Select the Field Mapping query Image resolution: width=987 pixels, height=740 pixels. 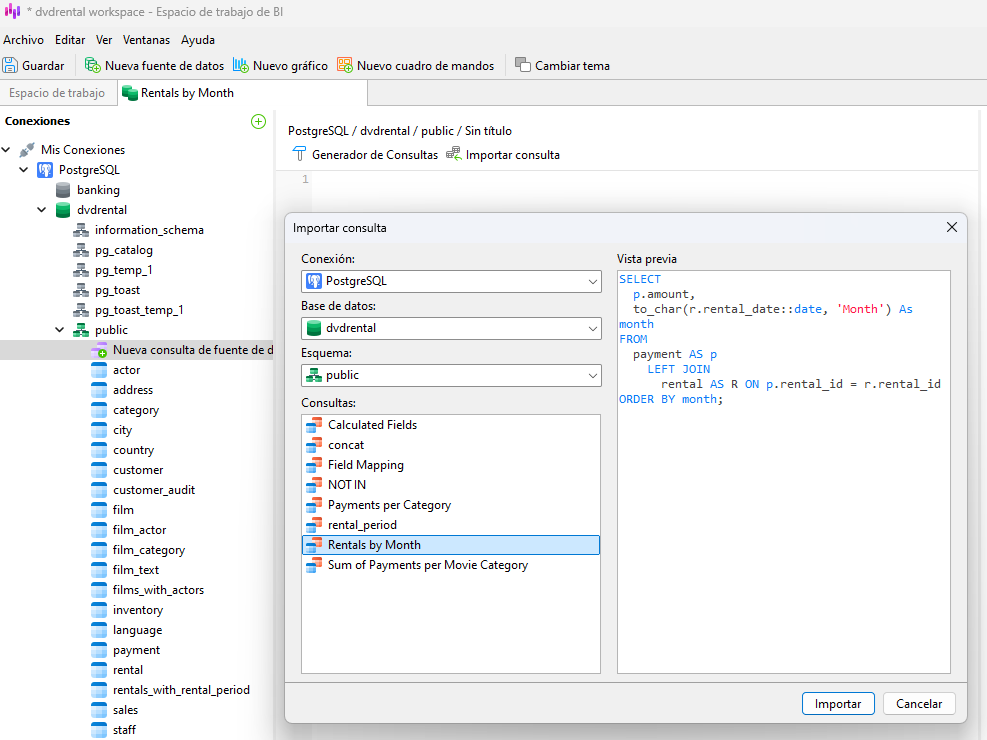pyautogui.click(x=451, y=465)
